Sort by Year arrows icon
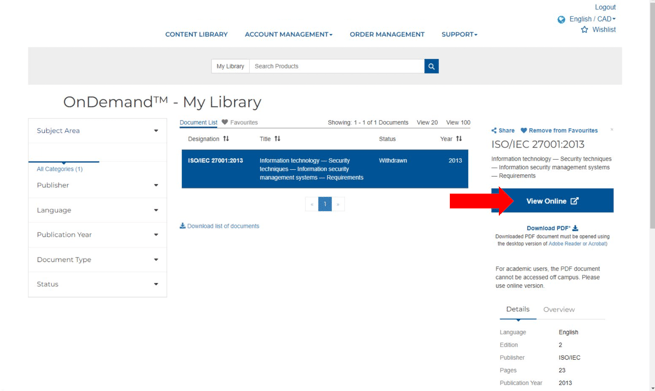Image resolution: width=655 pixels, height=391 pixels. (x=459, y=139)
